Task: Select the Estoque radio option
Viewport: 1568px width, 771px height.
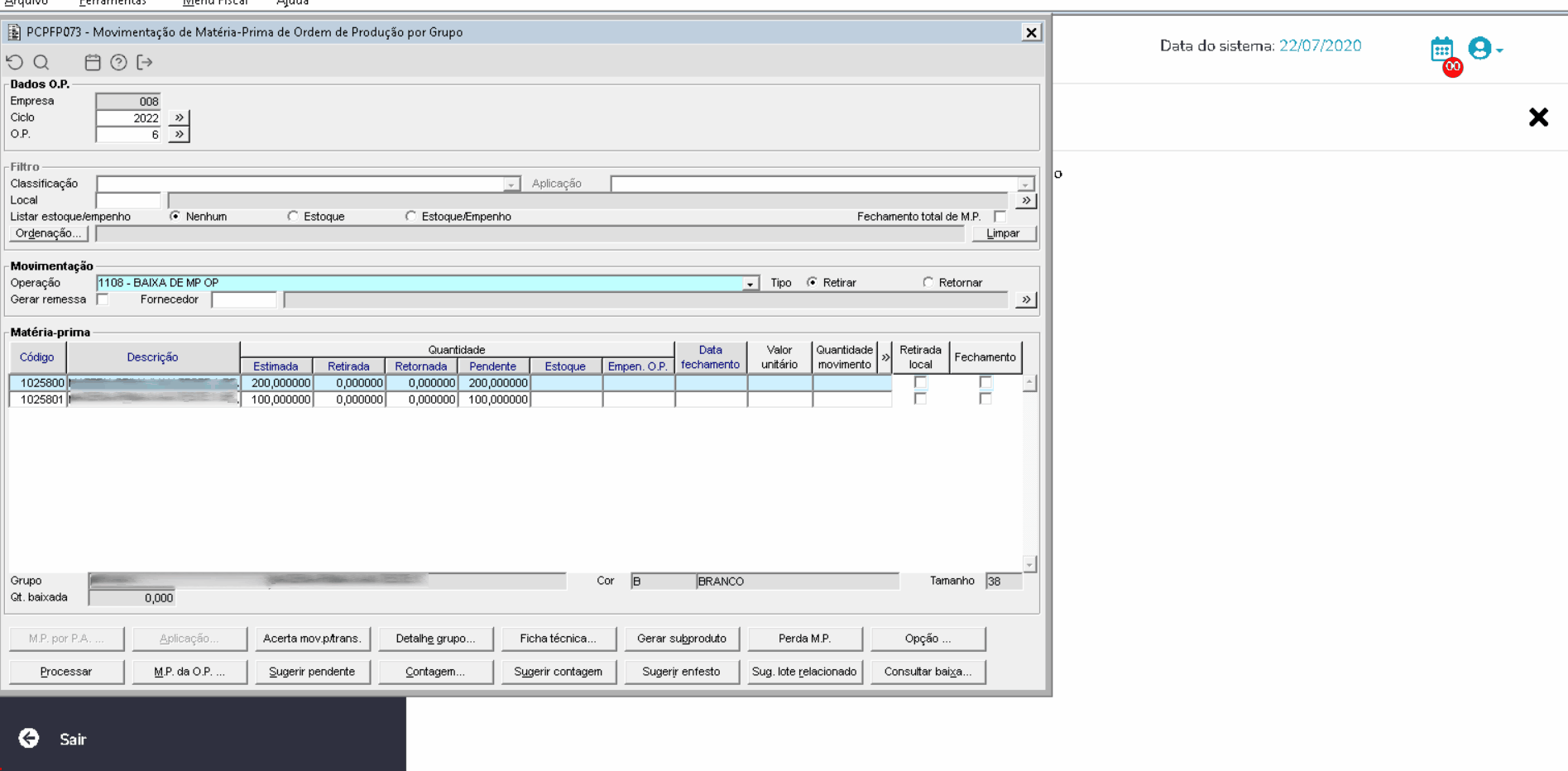Action: pyautogui.click(x=293, y=216)
